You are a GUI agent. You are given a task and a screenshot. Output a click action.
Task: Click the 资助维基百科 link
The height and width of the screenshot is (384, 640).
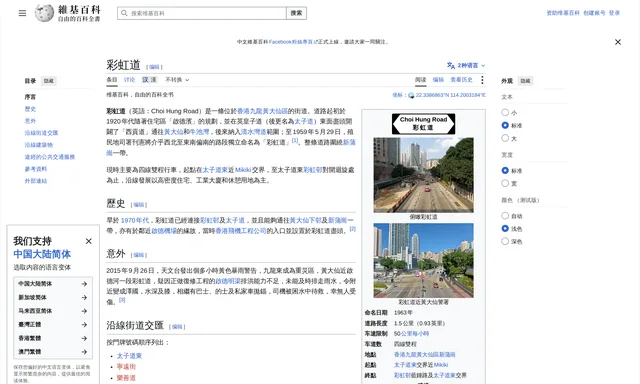click(563, 13)
